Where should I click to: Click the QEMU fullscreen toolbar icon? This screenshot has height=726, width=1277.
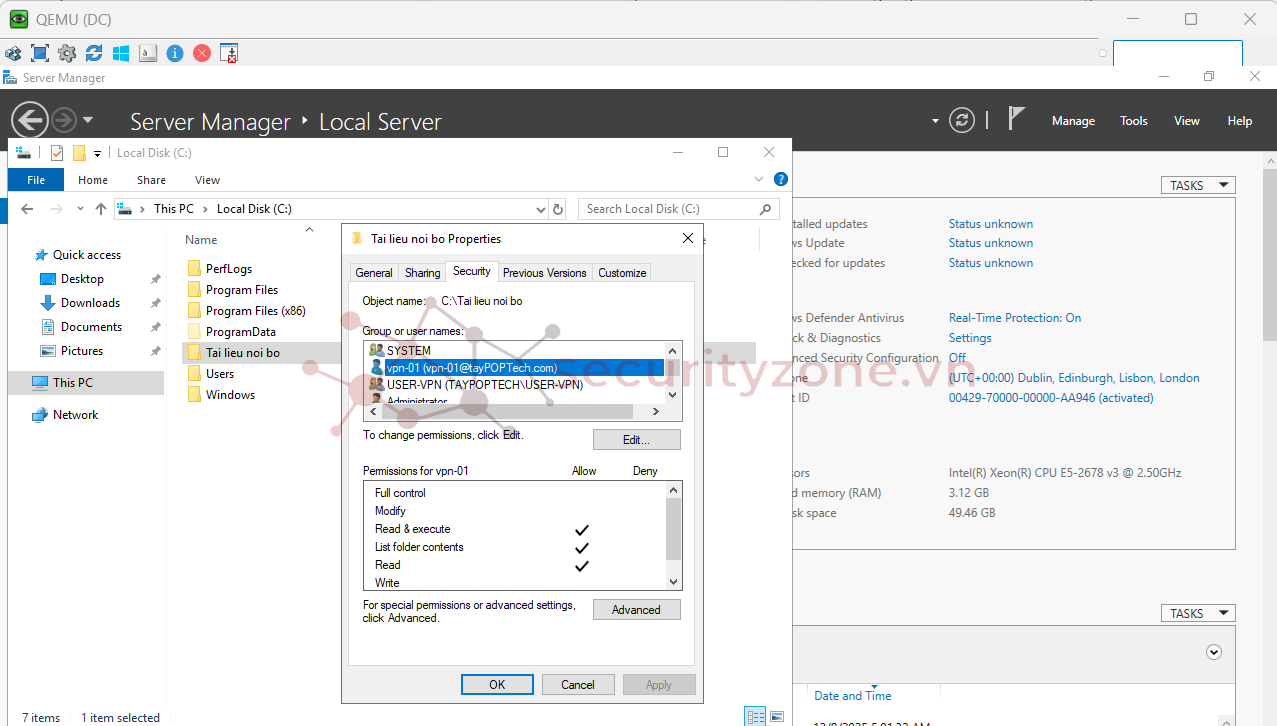click(40, 53)
